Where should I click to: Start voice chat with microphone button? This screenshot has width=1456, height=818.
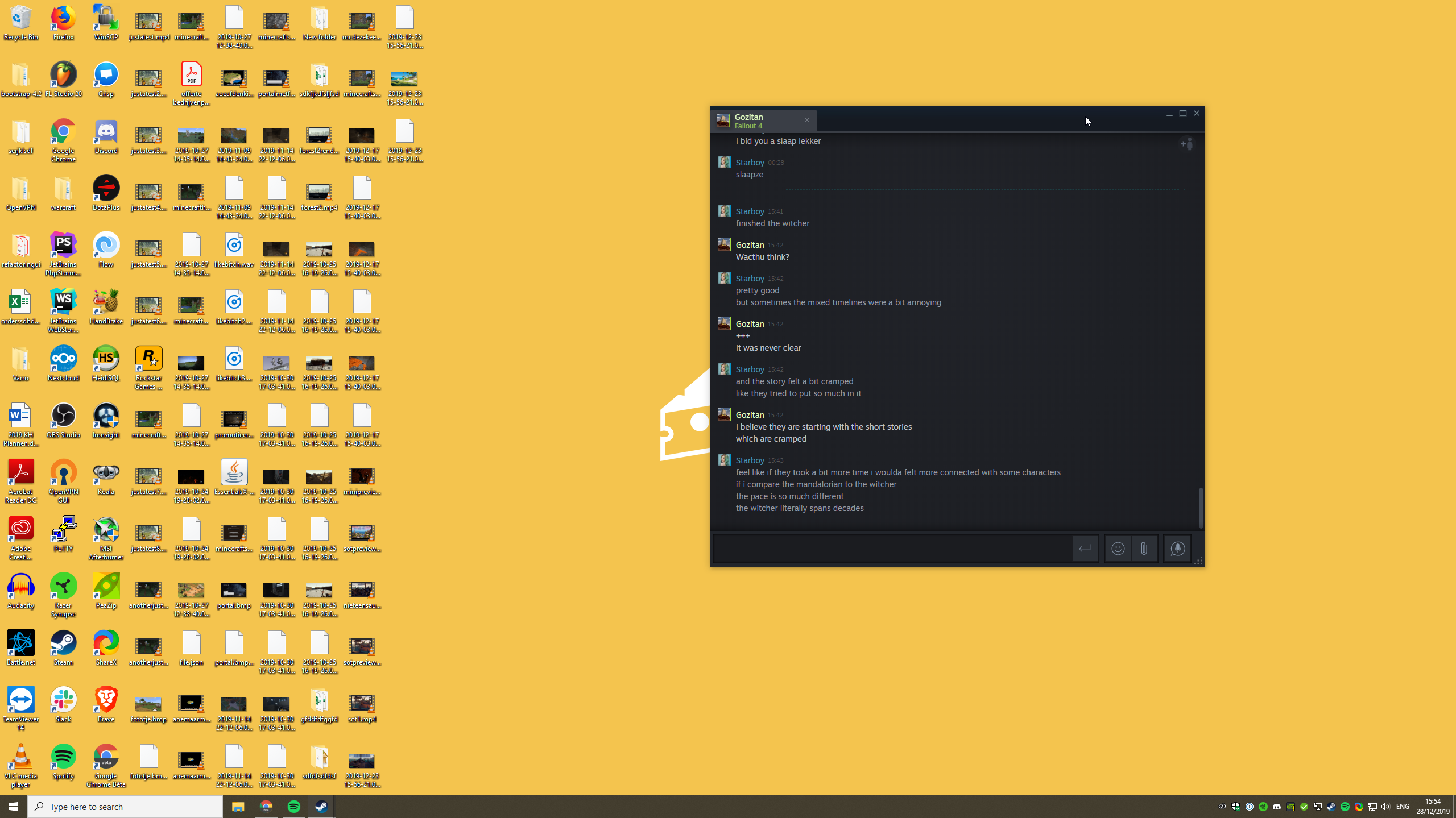pyautogui.click(x=1177, y=549)
